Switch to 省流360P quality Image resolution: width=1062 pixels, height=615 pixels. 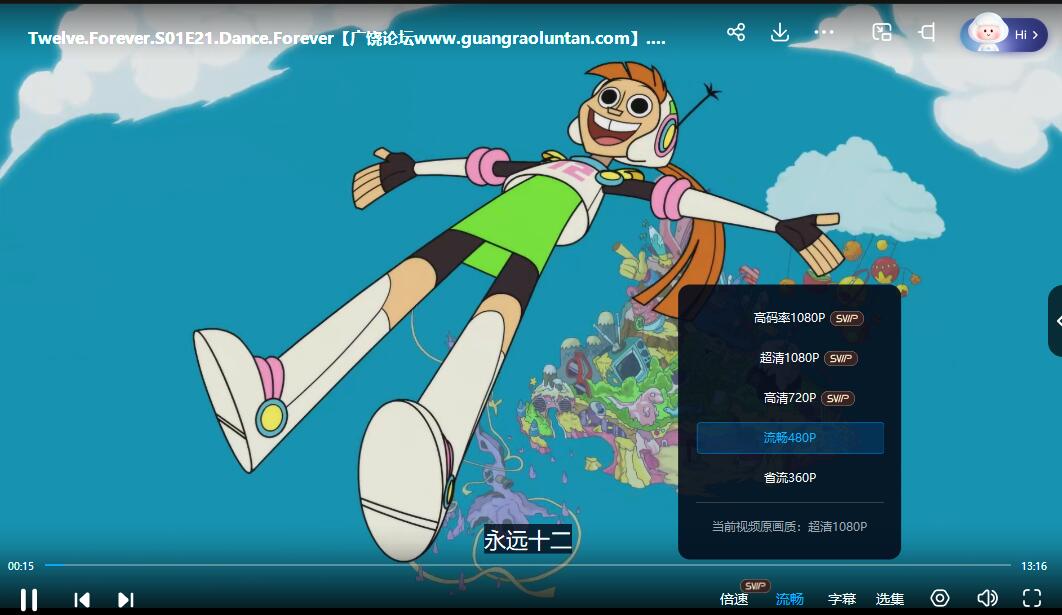[790, 478]
